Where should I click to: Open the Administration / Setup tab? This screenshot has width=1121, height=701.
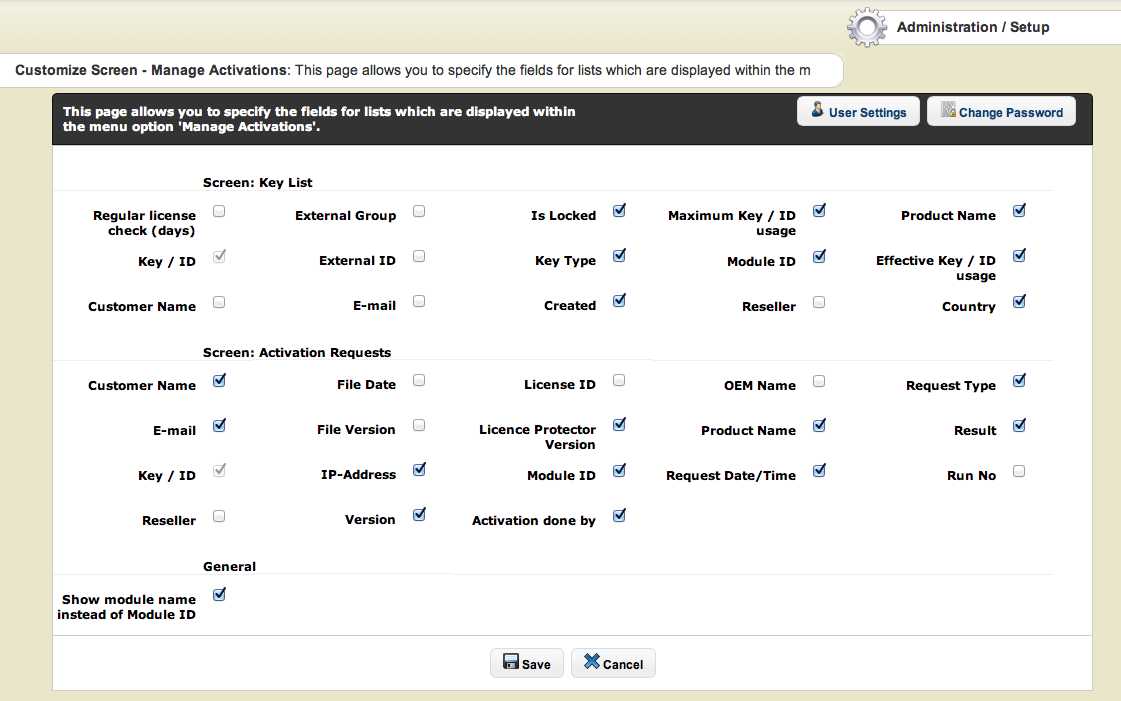click(x=972, y=28)
